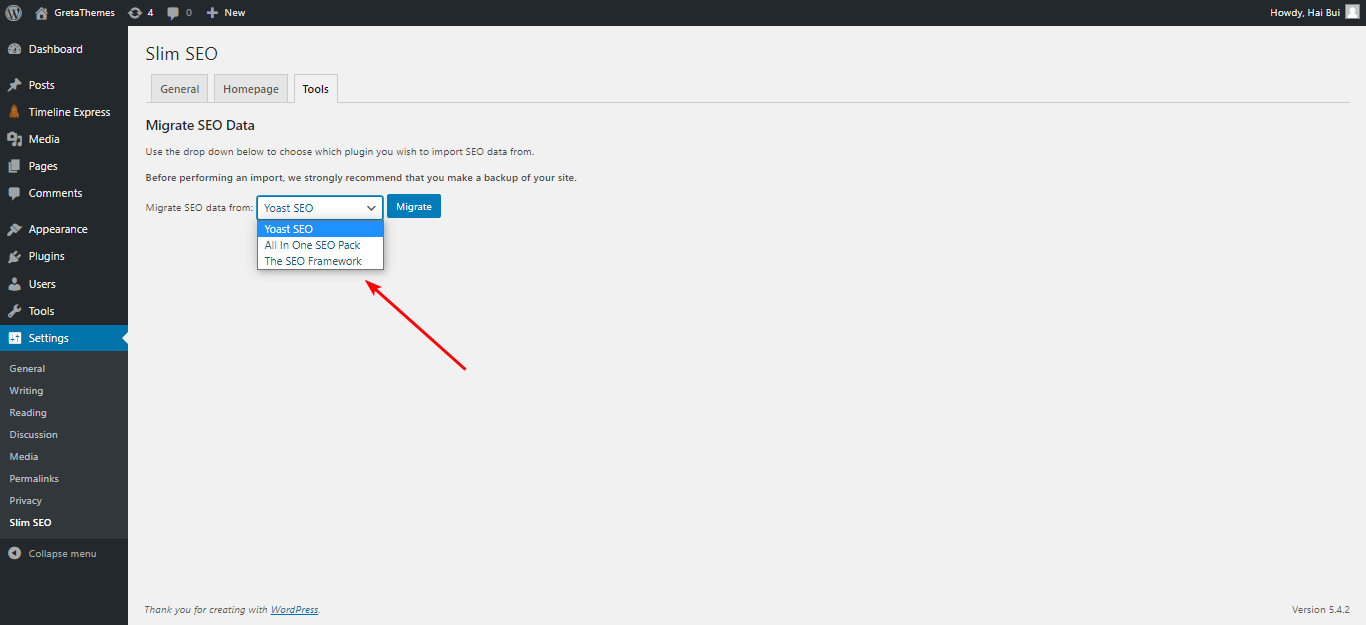Select Yoast SEO in the migration dropdown
This screenshot has height=625, width=1366.
tap(288, 228)
